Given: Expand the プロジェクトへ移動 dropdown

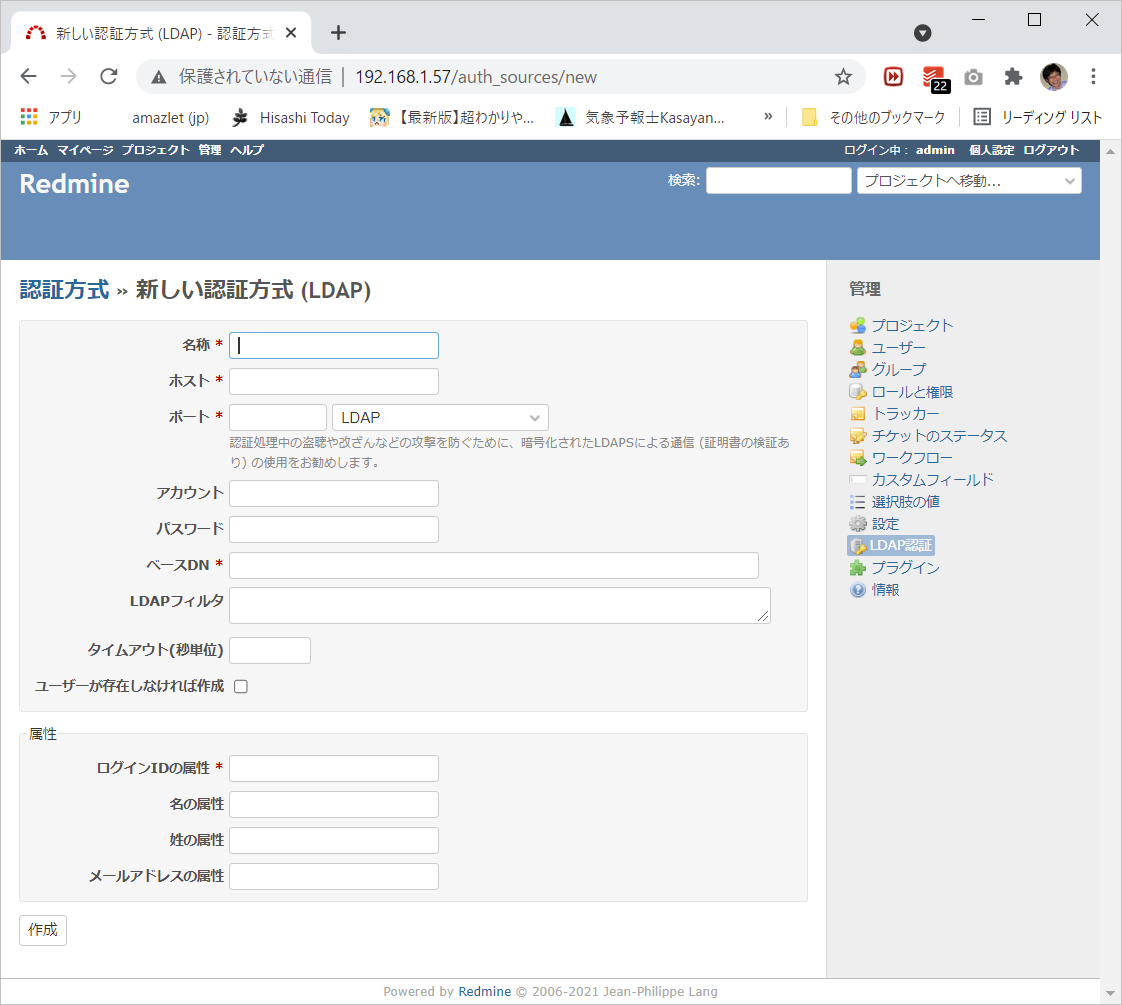Looking at the screenshot, I should 968,181.
